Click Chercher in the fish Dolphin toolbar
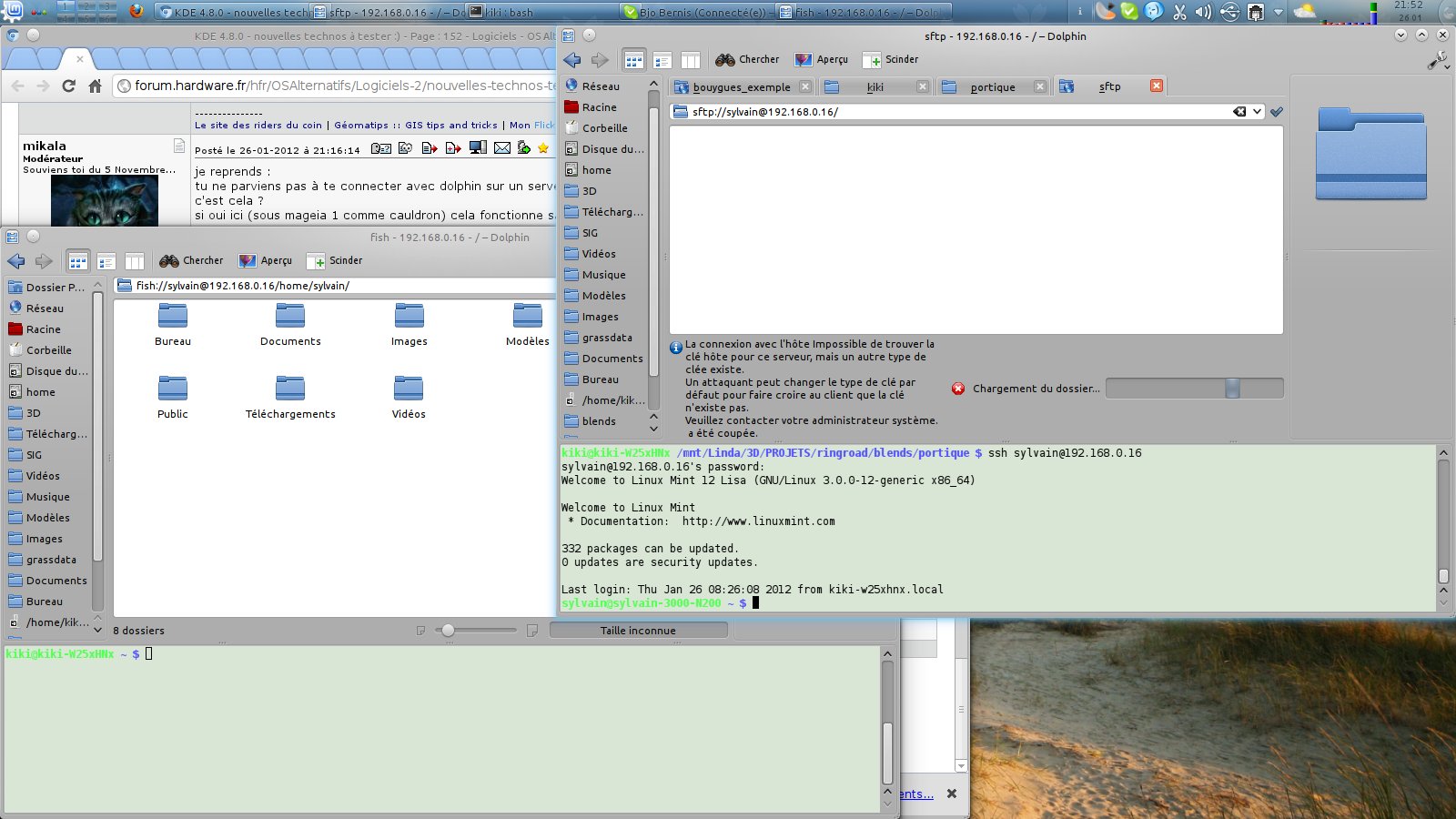Viewport: 1456px width, 819px height. tap(191, 261)
